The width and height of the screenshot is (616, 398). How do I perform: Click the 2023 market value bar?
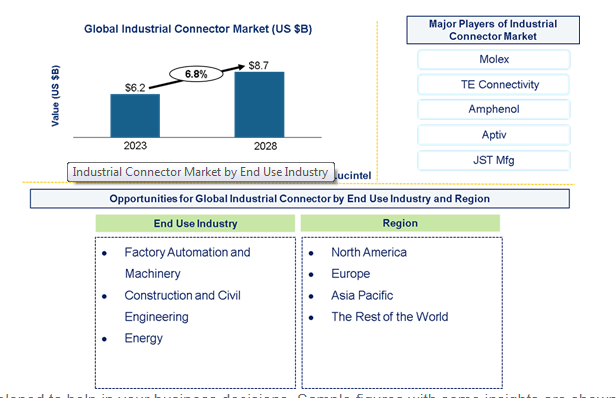(x=135, y=116)
